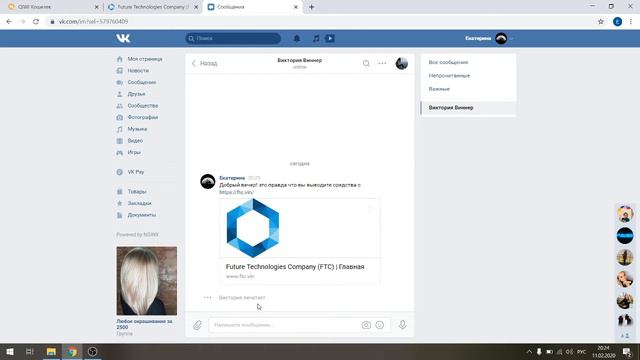
Task: Open Виктория Виннер name in chat header
Action: (300, 60)
